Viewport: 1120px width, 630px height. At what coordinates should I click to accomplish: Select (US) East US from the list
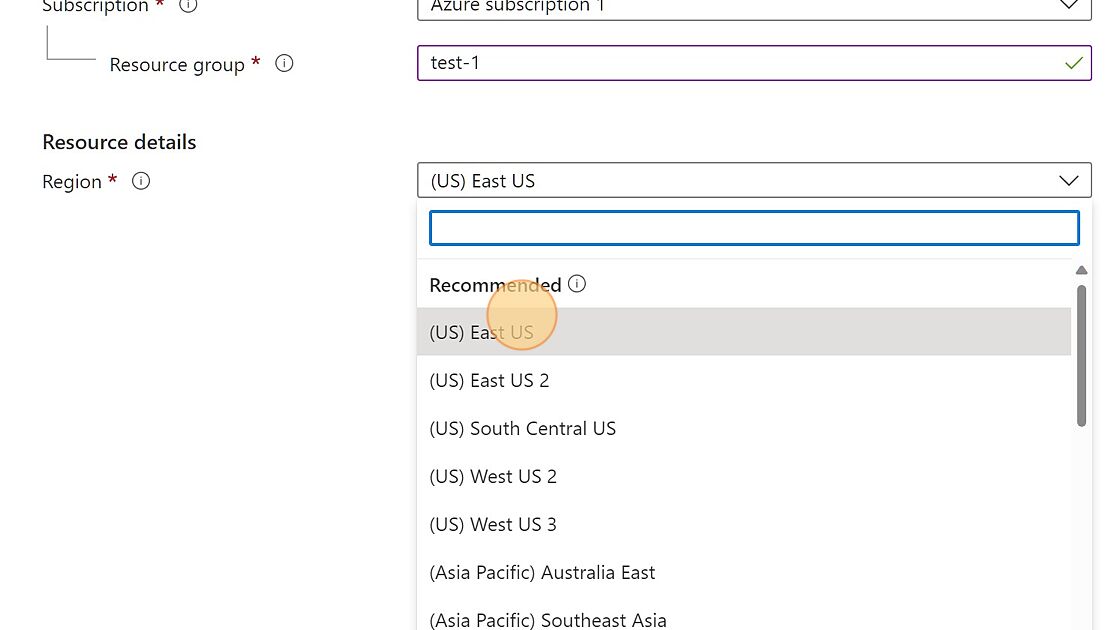(744, 332)
